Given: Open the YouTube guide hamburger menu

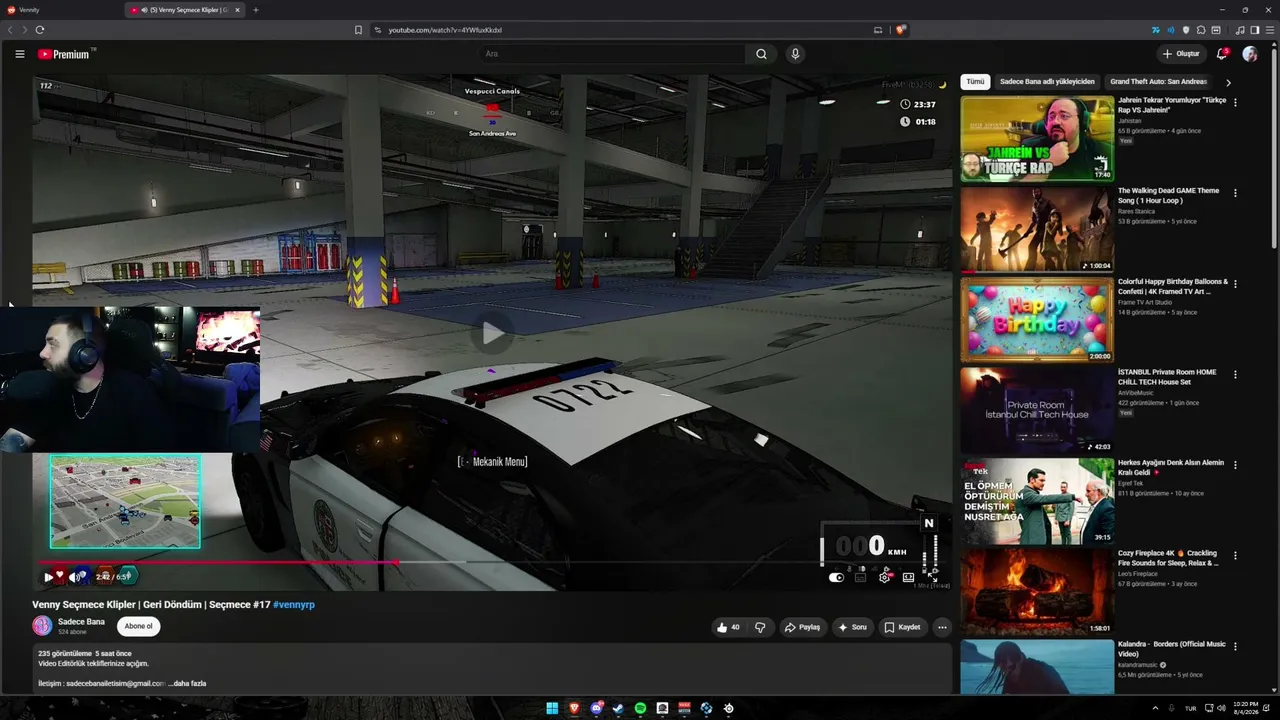Looking at the screenshot, I should [x=19, y=54].
